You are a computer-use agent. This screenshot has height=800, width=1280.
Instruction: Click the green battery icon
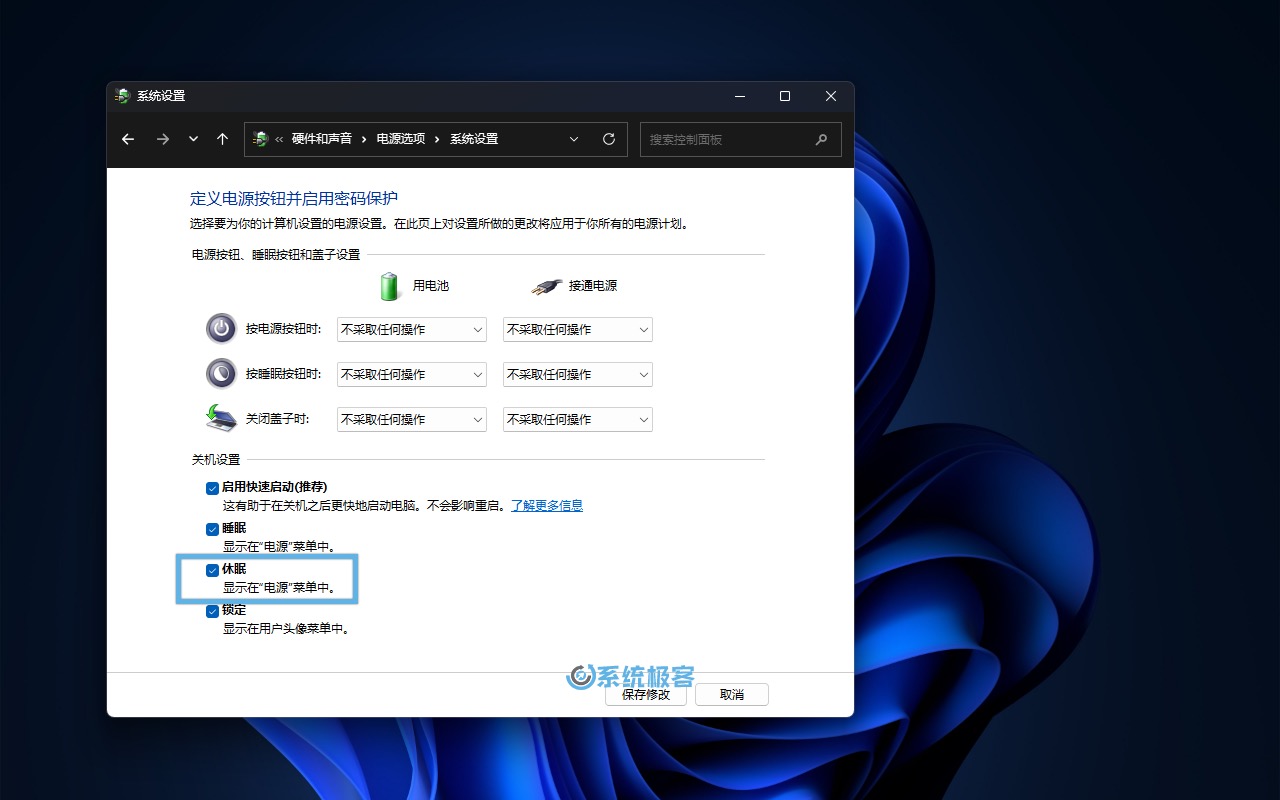click(x=390, y=286)
